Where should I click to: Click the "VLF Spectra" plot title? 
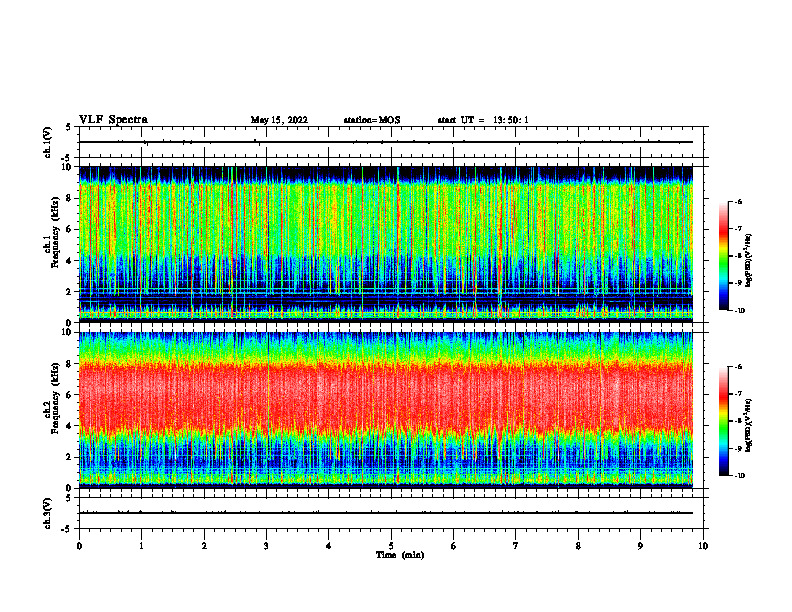tap(113, 120)
